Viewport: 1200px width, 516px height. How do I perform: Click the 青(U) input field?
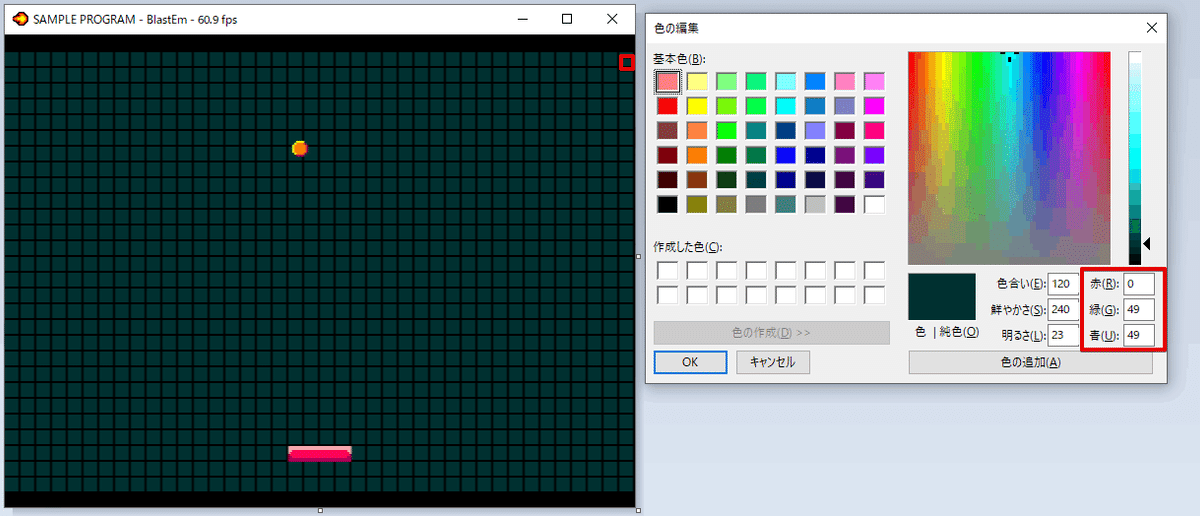pos(1139,335)
